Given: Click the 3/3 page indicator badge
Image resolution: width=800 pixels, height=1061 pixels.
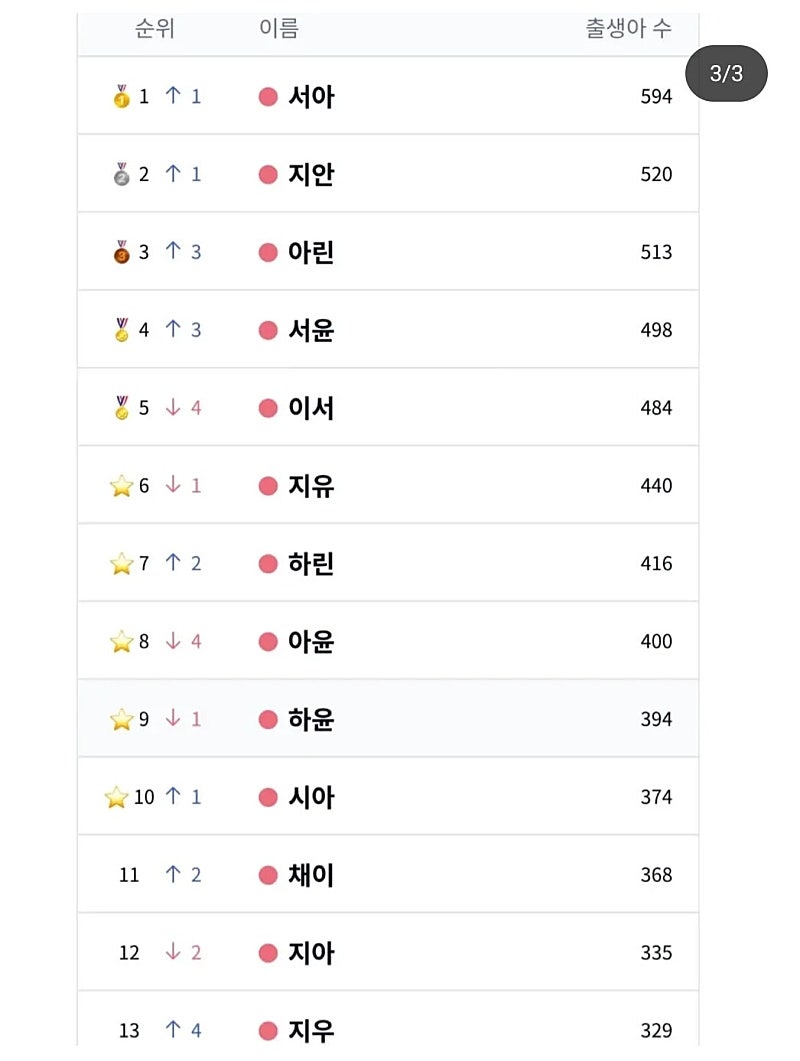Looking at the screenshot, I should (x=727, y=73).
